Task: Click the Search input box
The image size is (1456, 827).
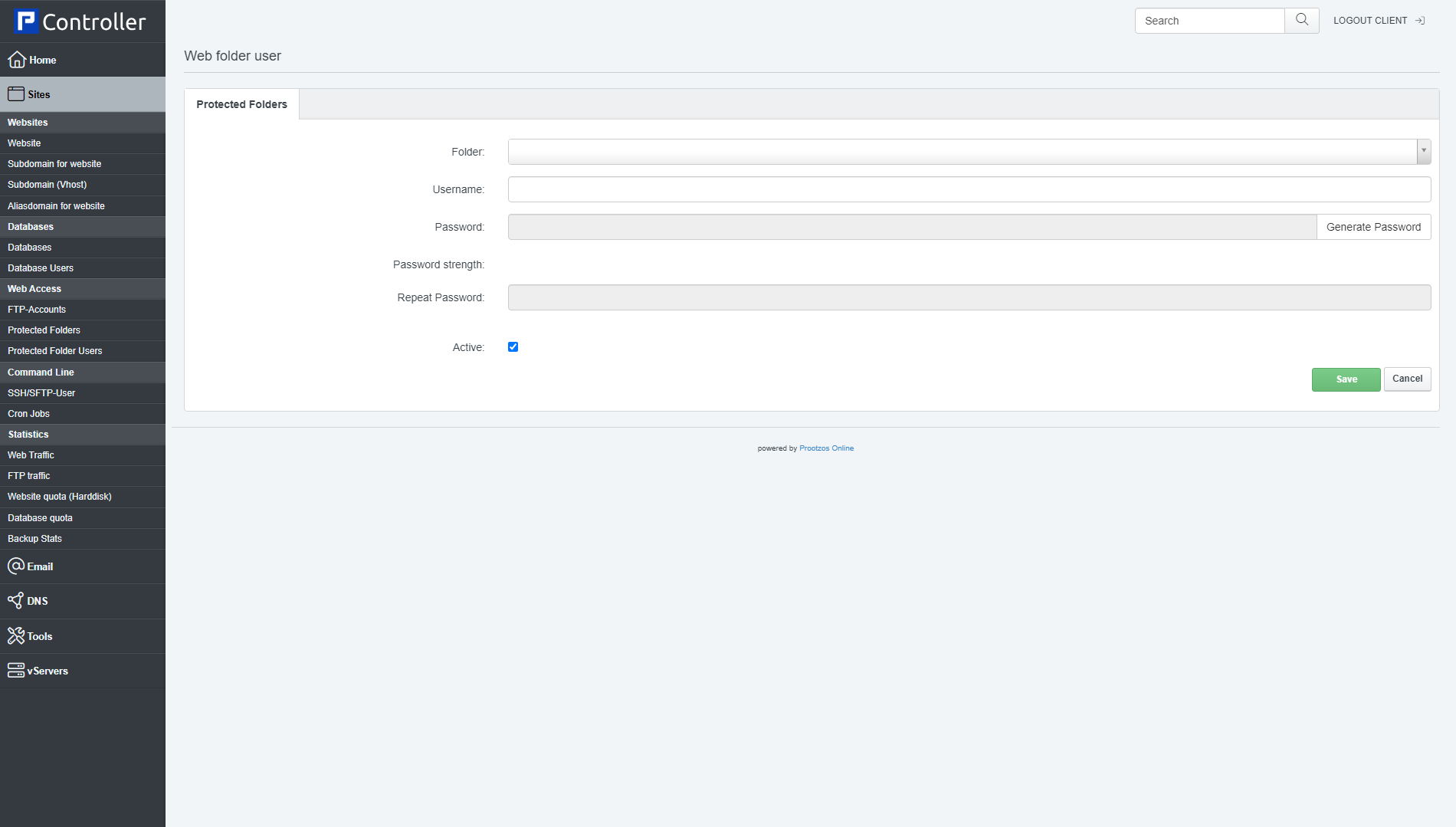Action: (x=1209, y=20)
